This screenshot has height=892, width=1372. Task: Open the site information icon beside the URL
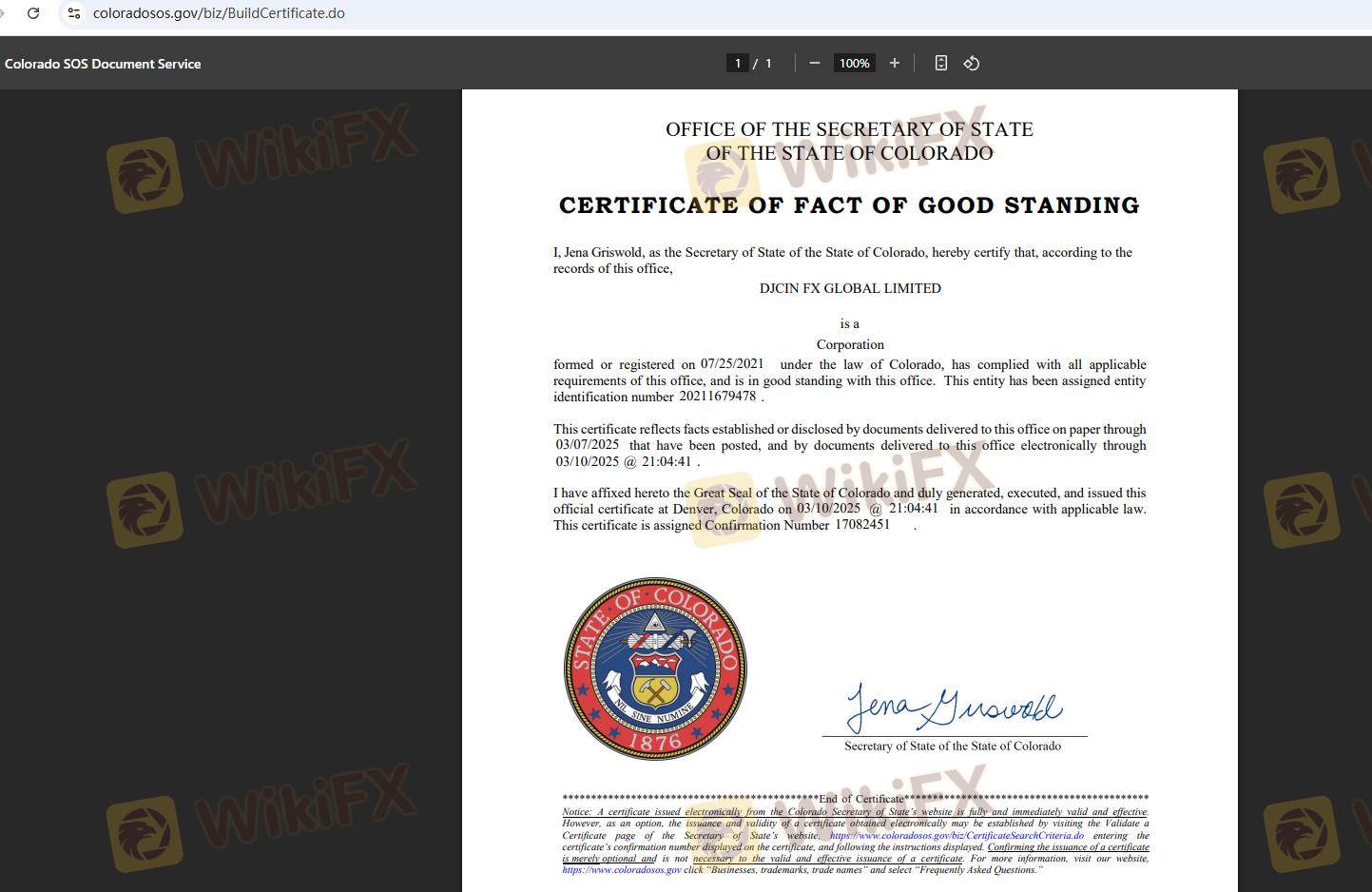point(73,13)
